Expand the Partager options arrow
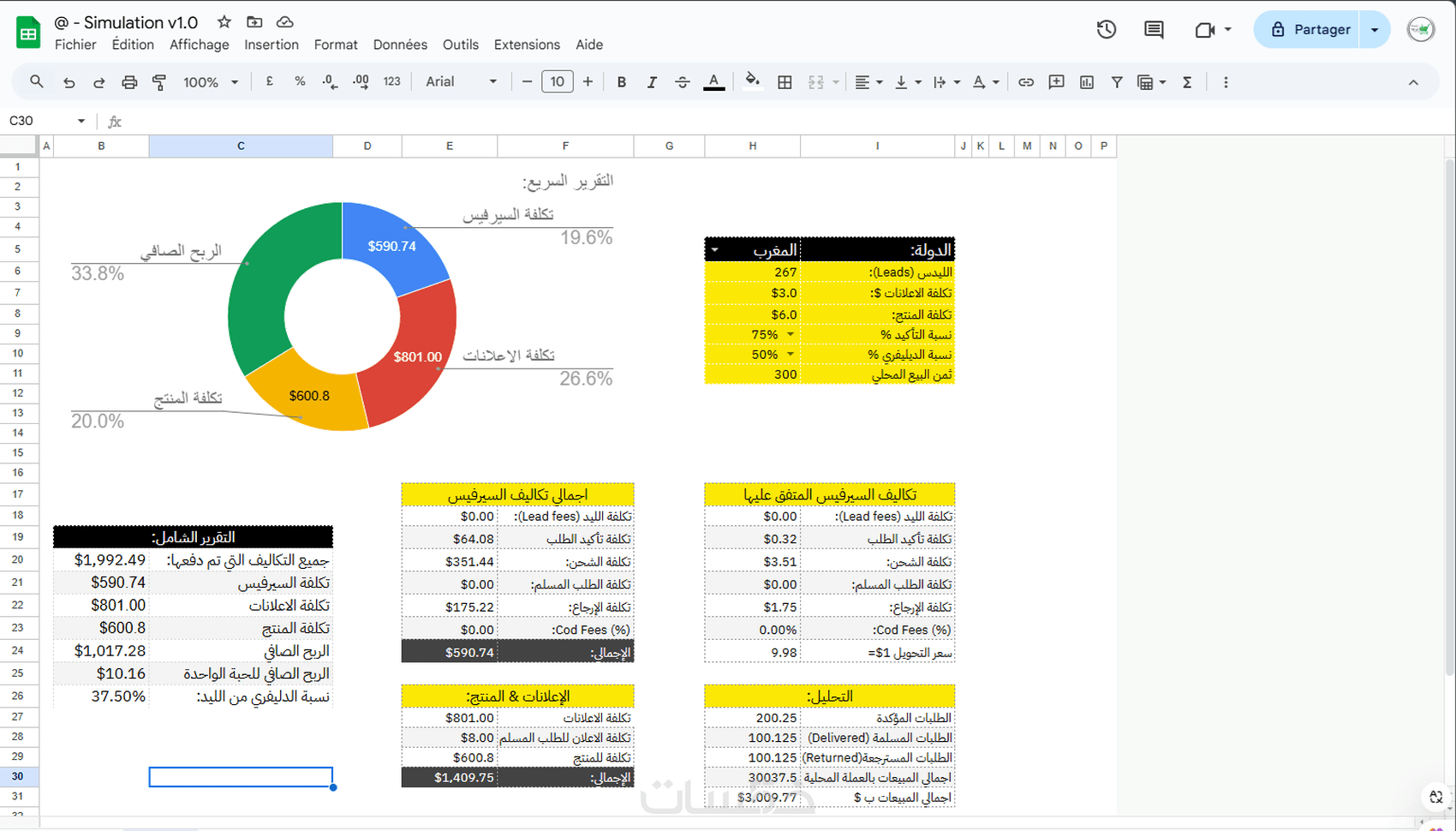 1375,30
